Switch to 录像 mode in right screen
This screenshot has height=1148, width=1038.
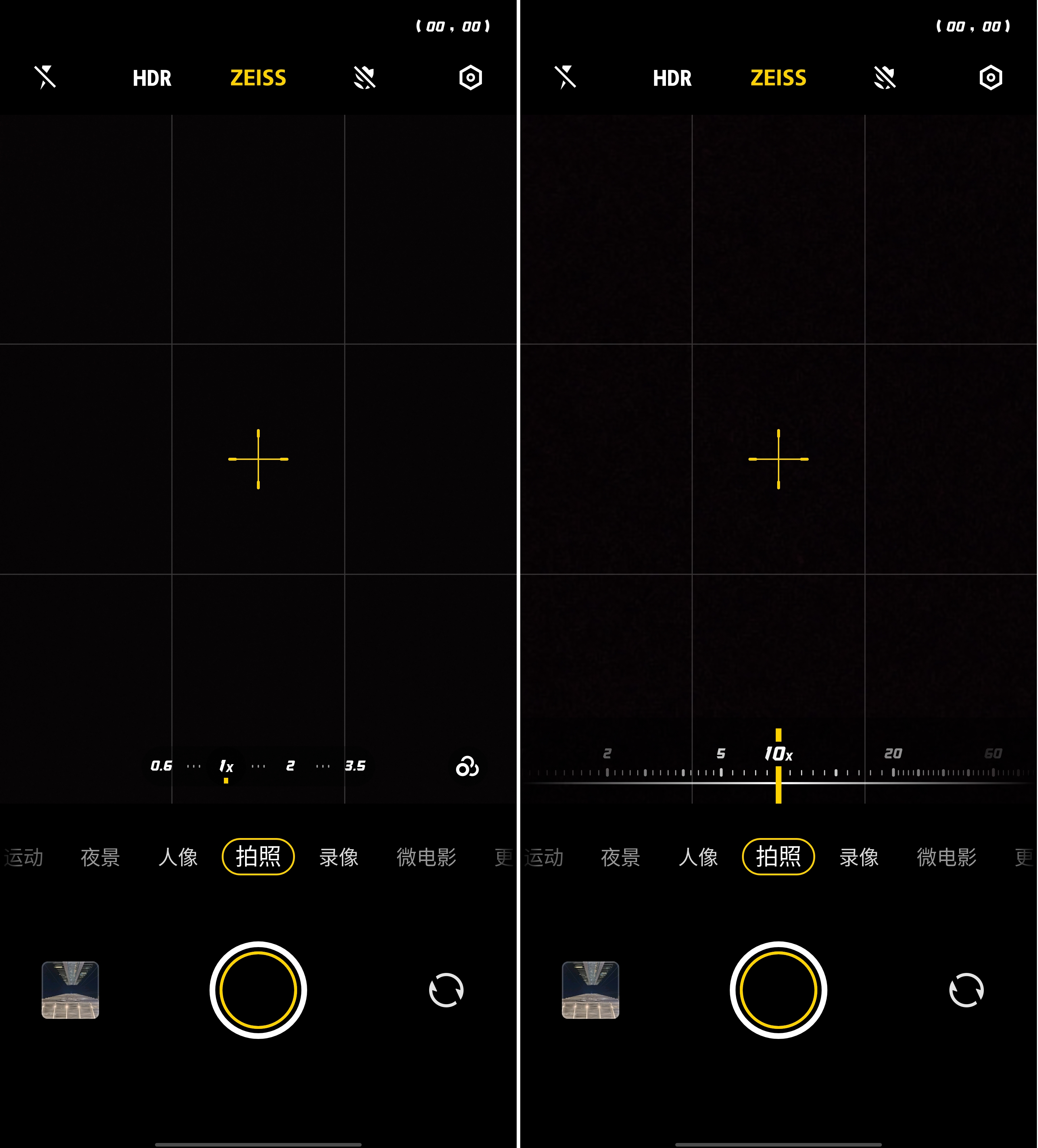(859, 856)
